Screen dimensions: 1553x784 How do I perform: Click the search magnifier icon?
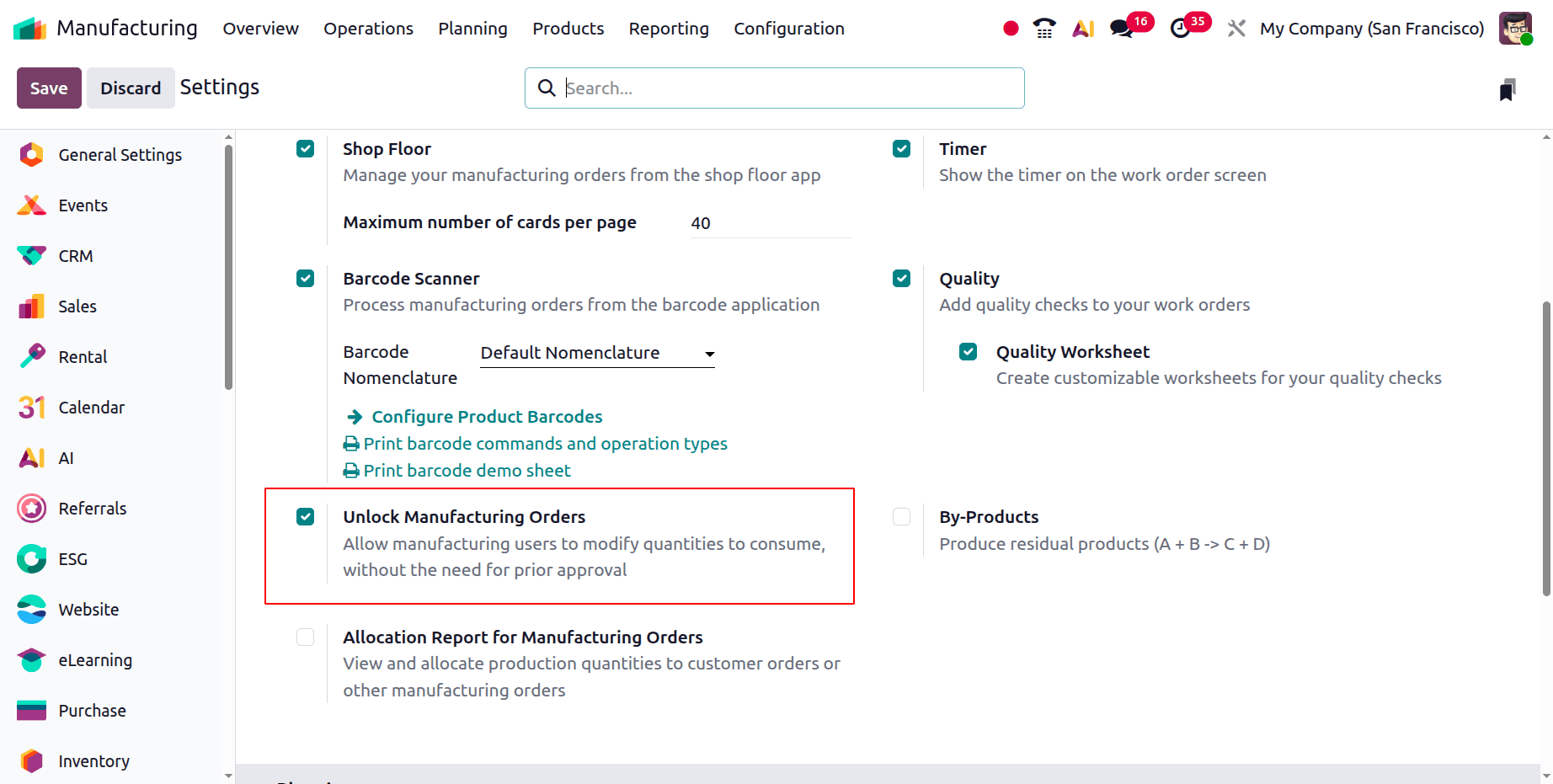(547, 88)
